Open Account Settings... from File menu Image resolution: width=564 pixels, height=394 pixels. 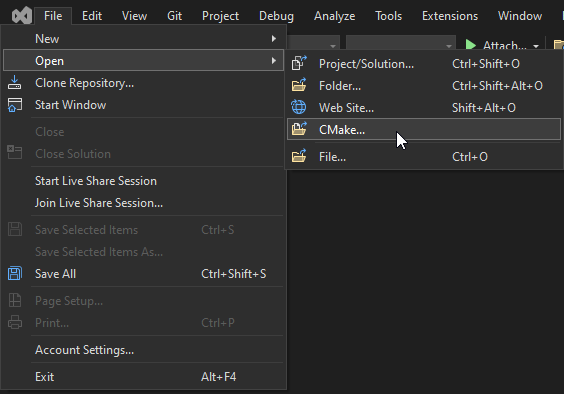[143, 349]
